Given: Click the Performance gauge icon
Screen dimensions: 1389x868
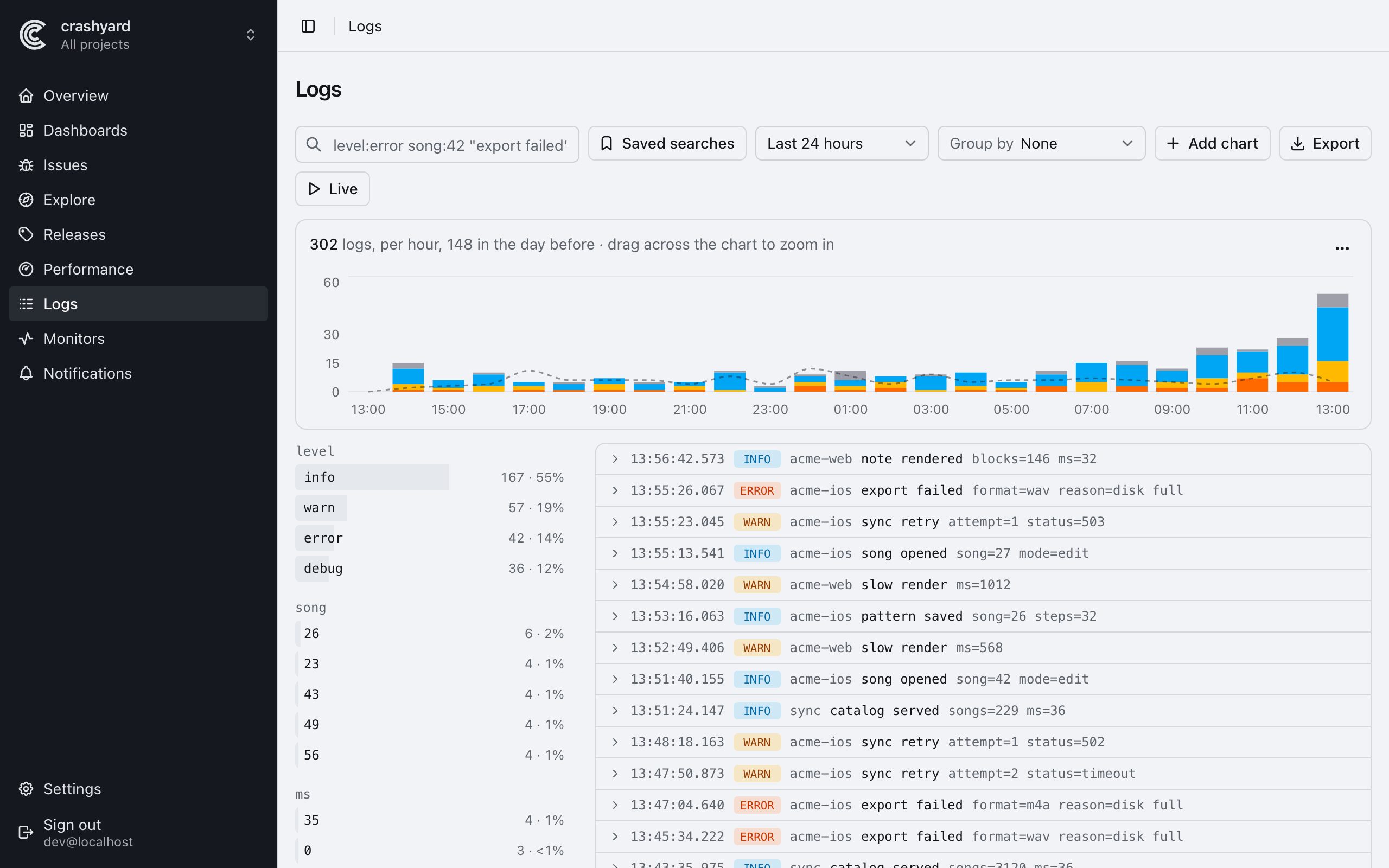Looking at the screenshot, I should 26,269.
